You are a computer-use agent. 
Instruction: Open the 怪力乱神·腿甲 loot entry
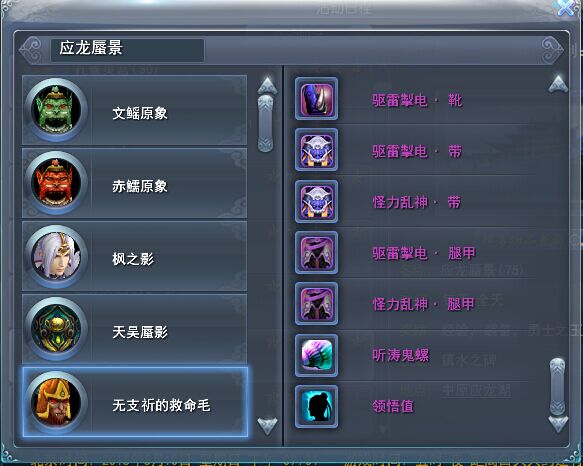click(x=424, y=304)
